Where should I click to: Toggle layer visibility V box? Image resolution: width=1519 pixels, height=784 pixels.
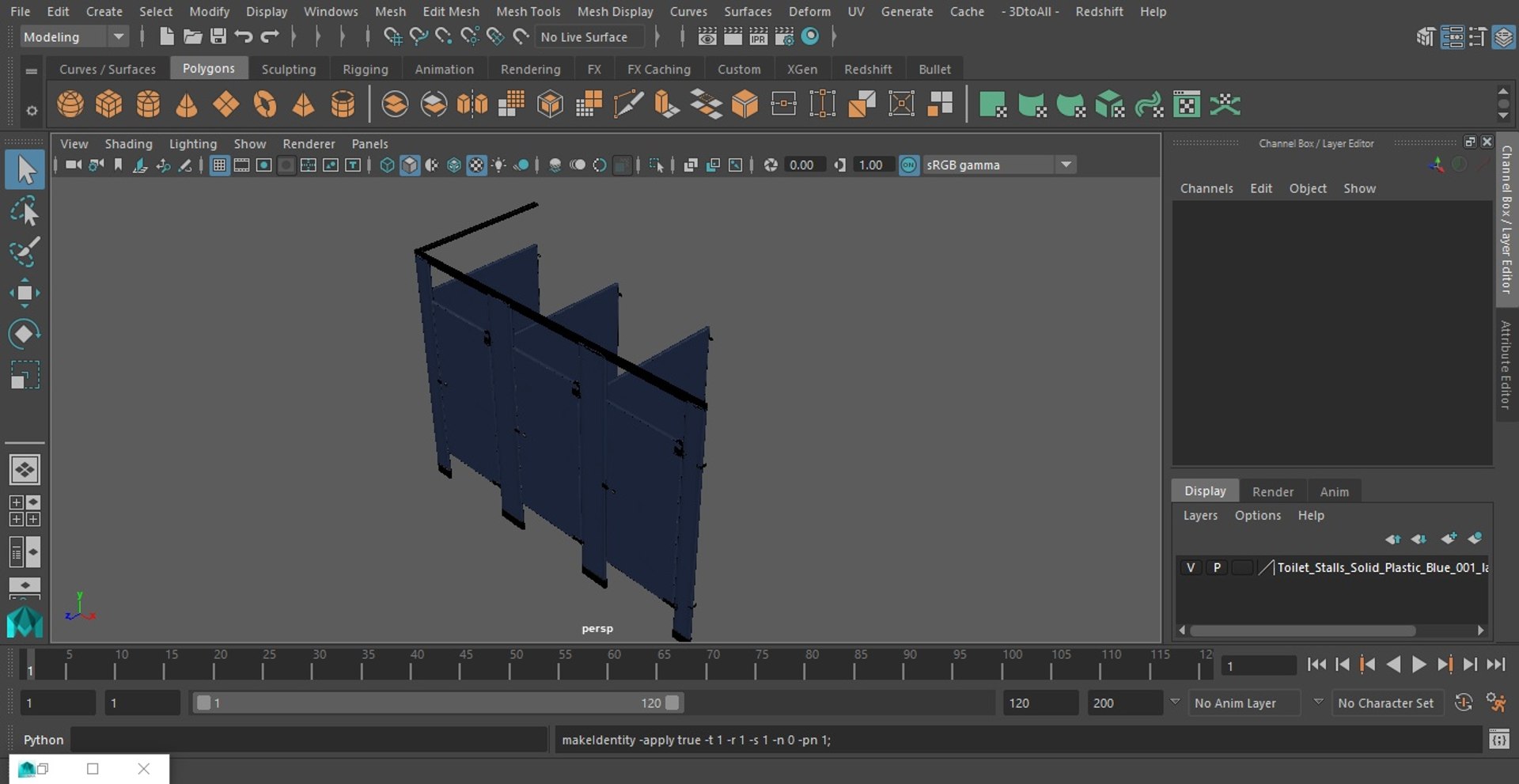pyautogui.click(x=1190, y=567)
